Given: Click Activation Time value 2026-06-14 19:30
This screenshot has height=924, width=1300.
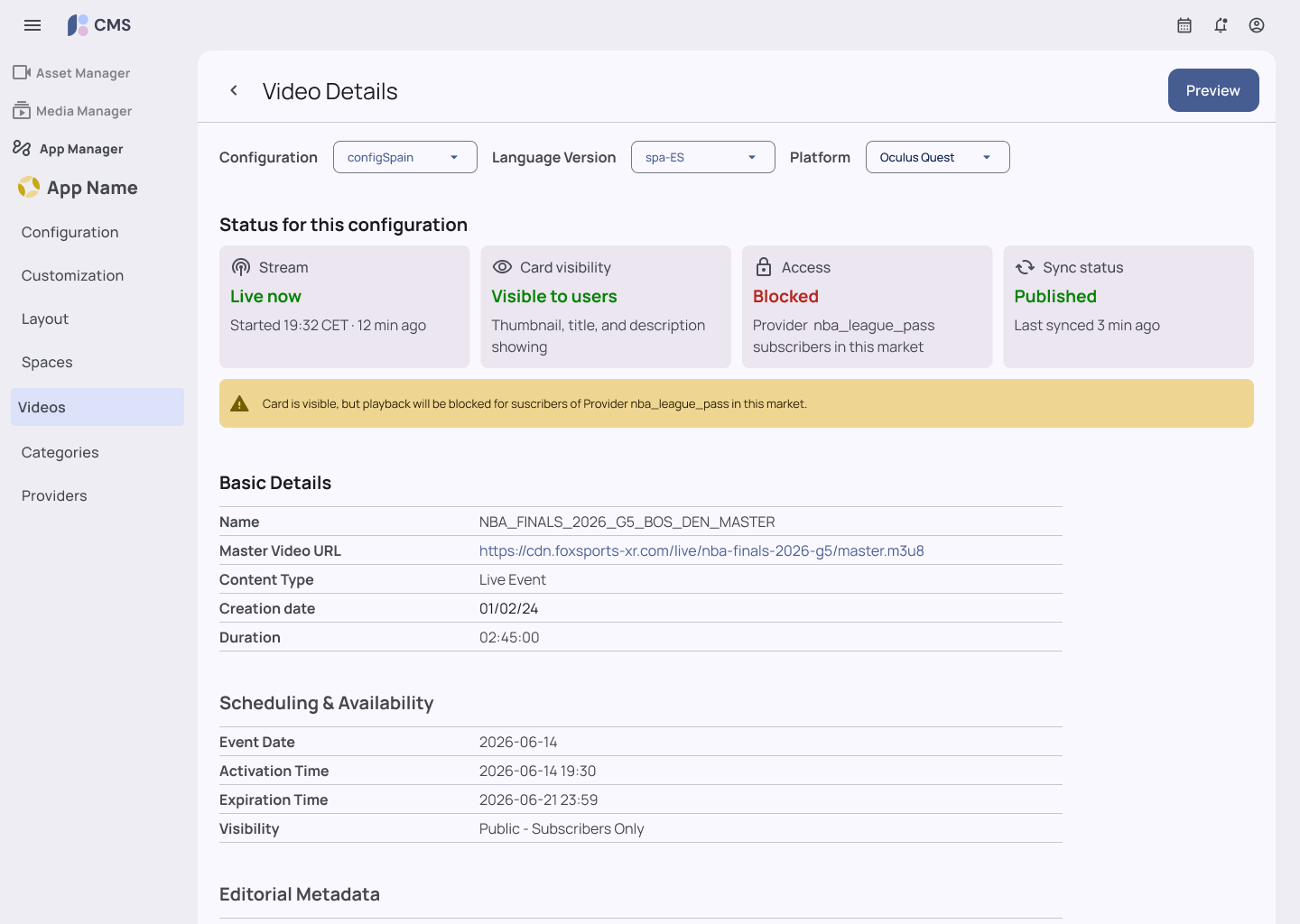Looking at the screenshot, I should click(x=538, y=771).
